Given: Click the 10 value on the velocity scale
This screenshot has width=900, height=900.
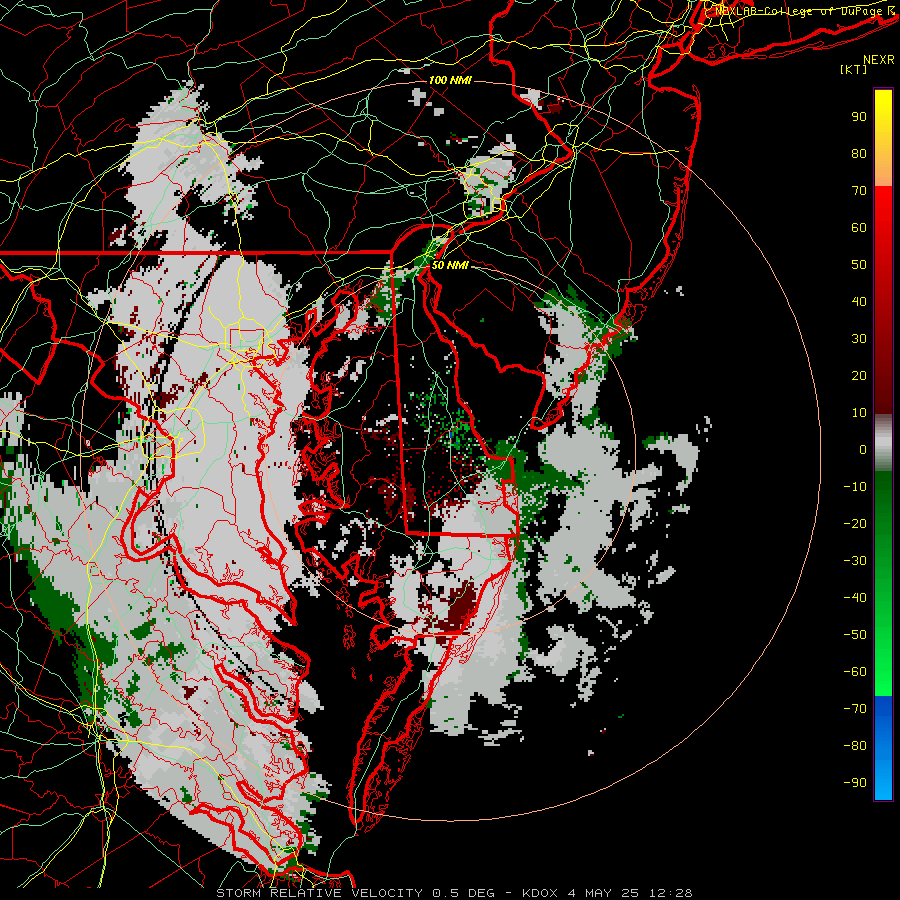Looking at the screenshot, I should (859, 413).
